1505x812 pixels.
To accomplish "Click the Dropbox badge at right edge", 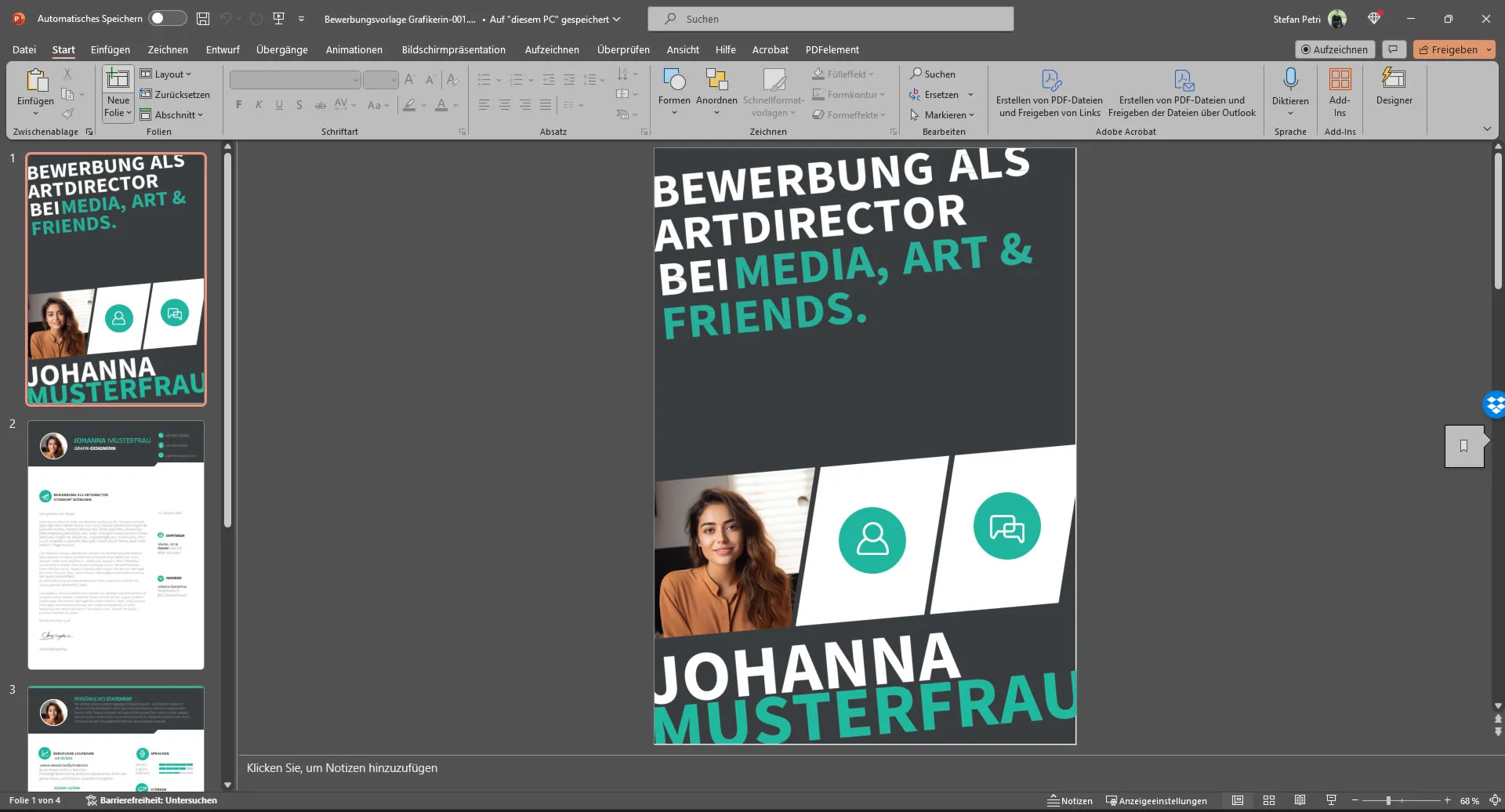I will pyautogui.click(x=1495, y=404).
